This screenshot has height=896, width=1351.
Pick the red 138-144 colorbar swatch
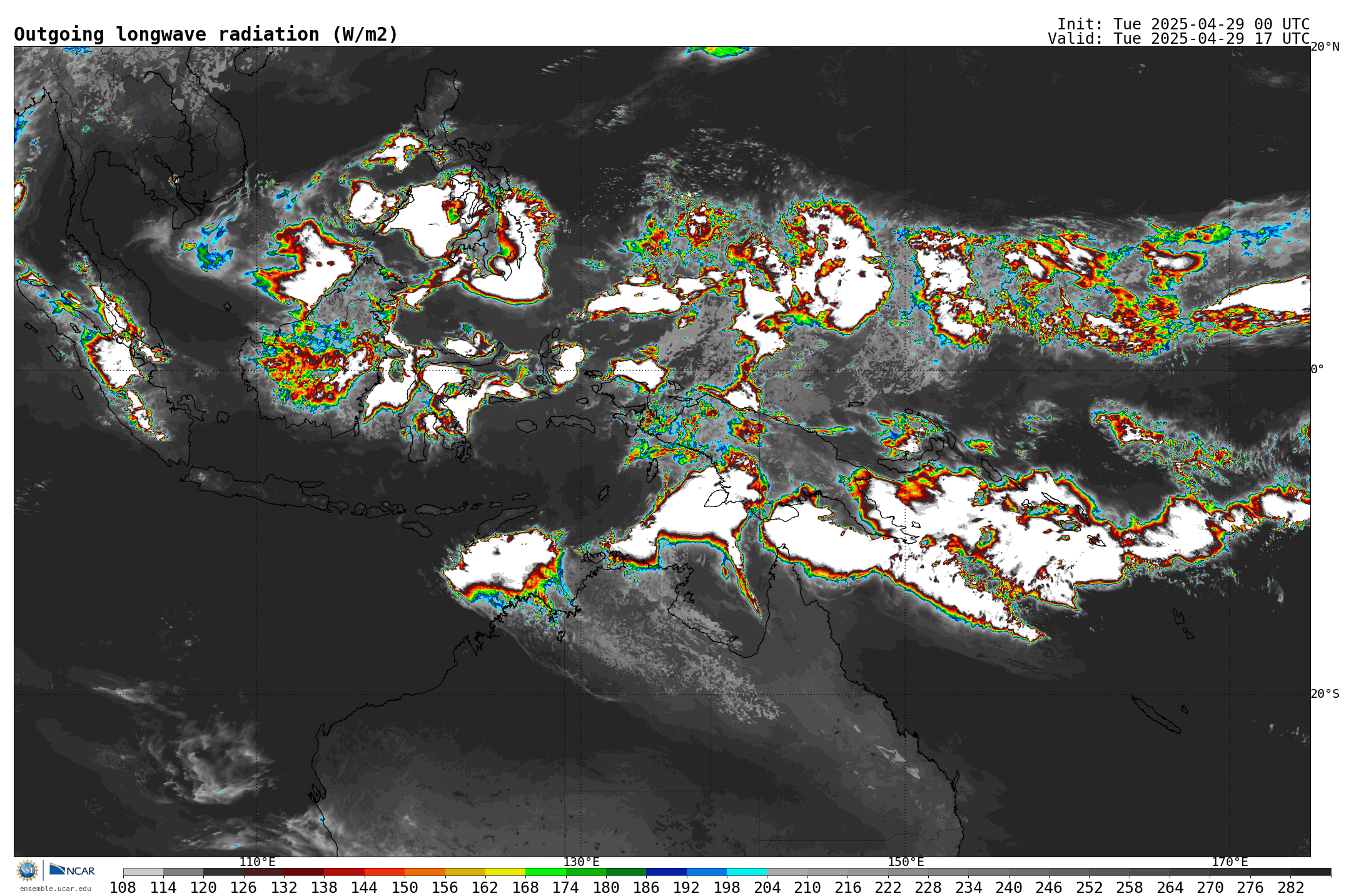(x=344, y=872)
